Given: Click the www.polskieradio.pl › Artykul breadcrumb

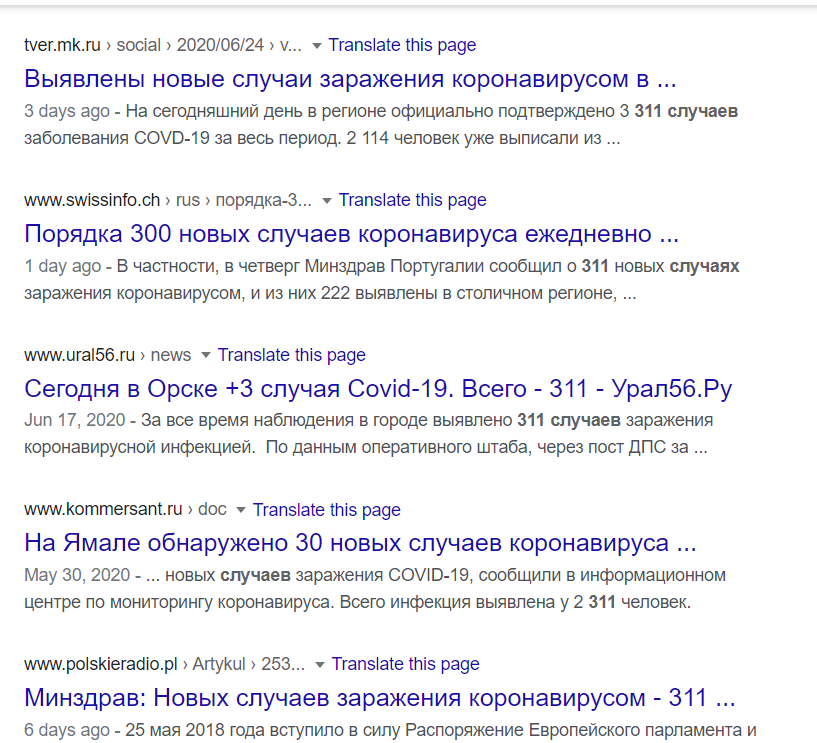Looking at the screenshot, I should coord(164,664).
